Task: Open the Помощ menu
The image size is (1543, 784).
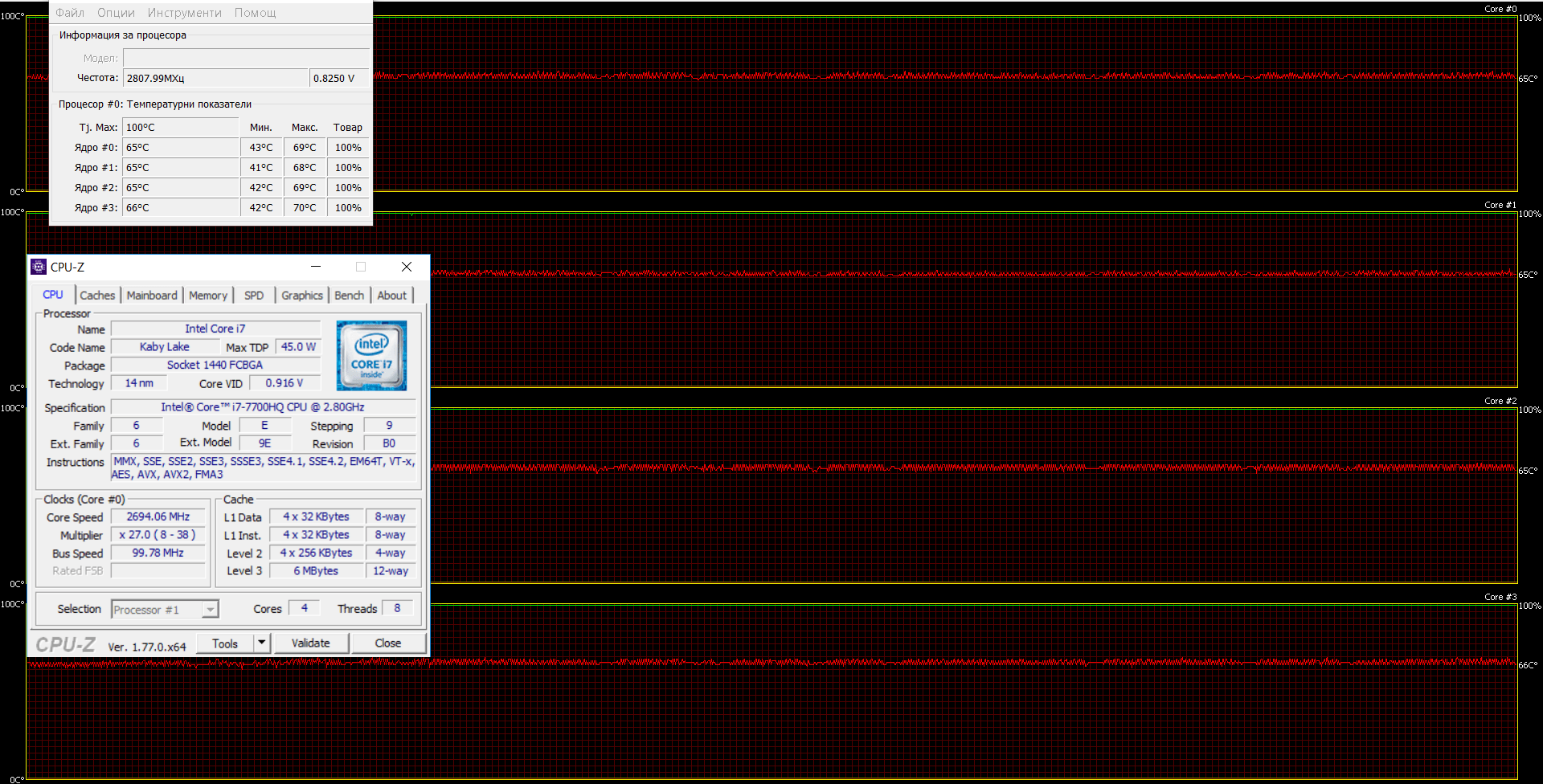Action: point(255,13)
